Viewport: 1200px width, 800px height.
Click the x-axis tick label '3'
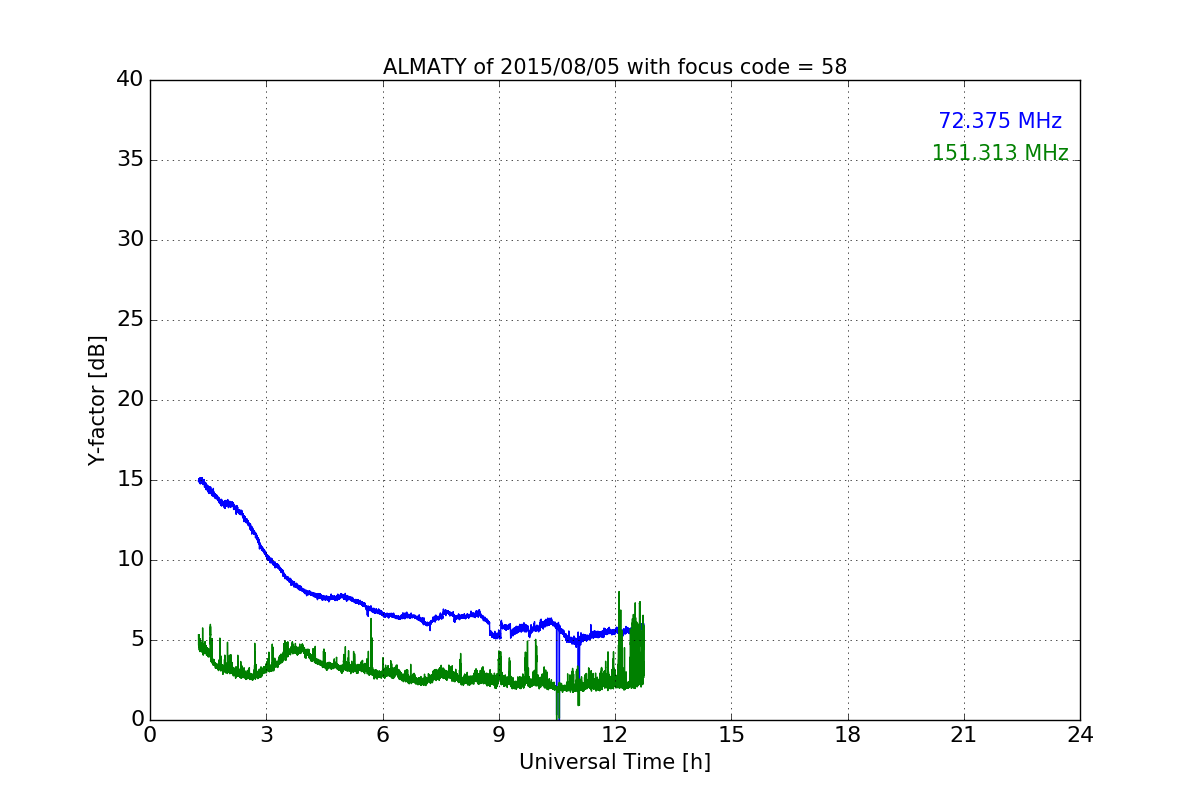coord(266,734)
